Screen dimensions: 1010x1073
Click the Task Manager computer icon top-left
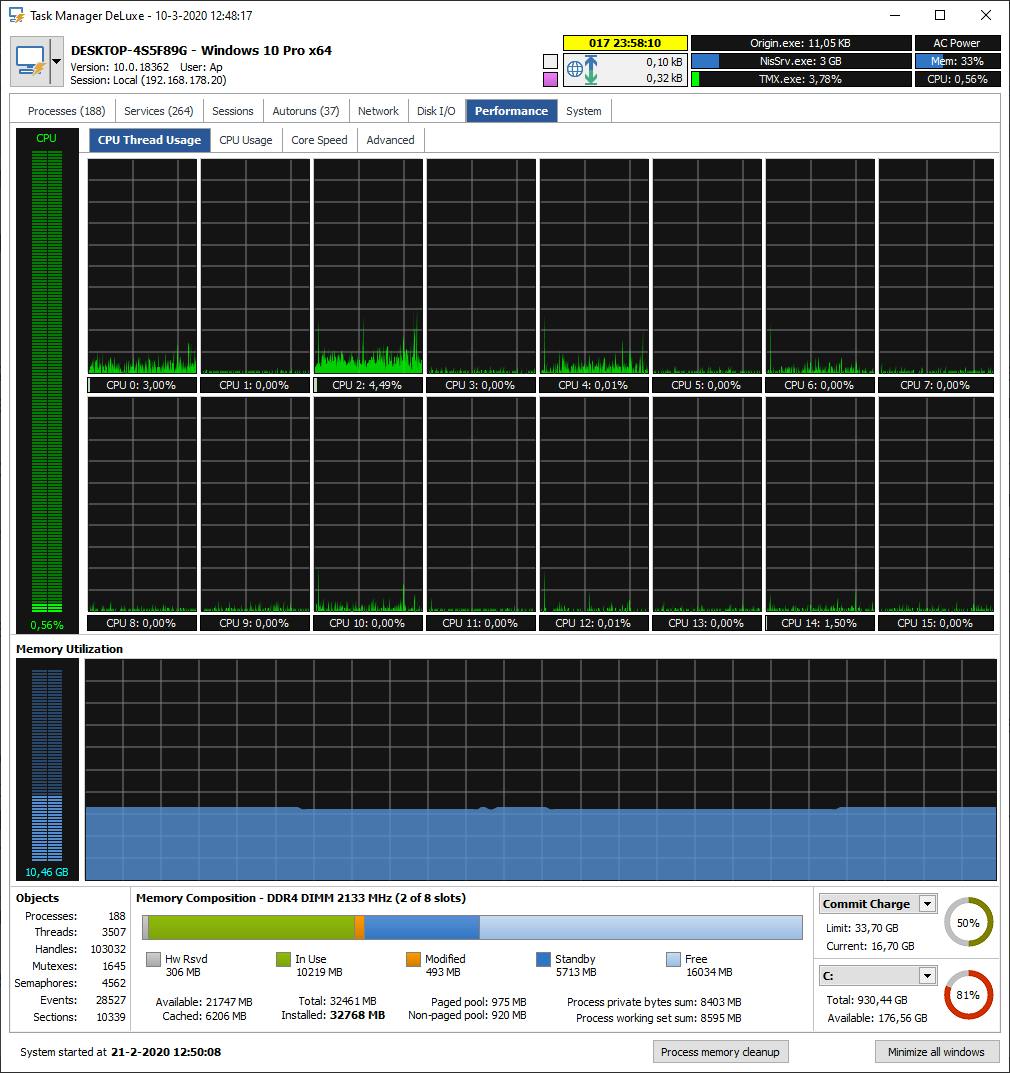click(31, 59)
